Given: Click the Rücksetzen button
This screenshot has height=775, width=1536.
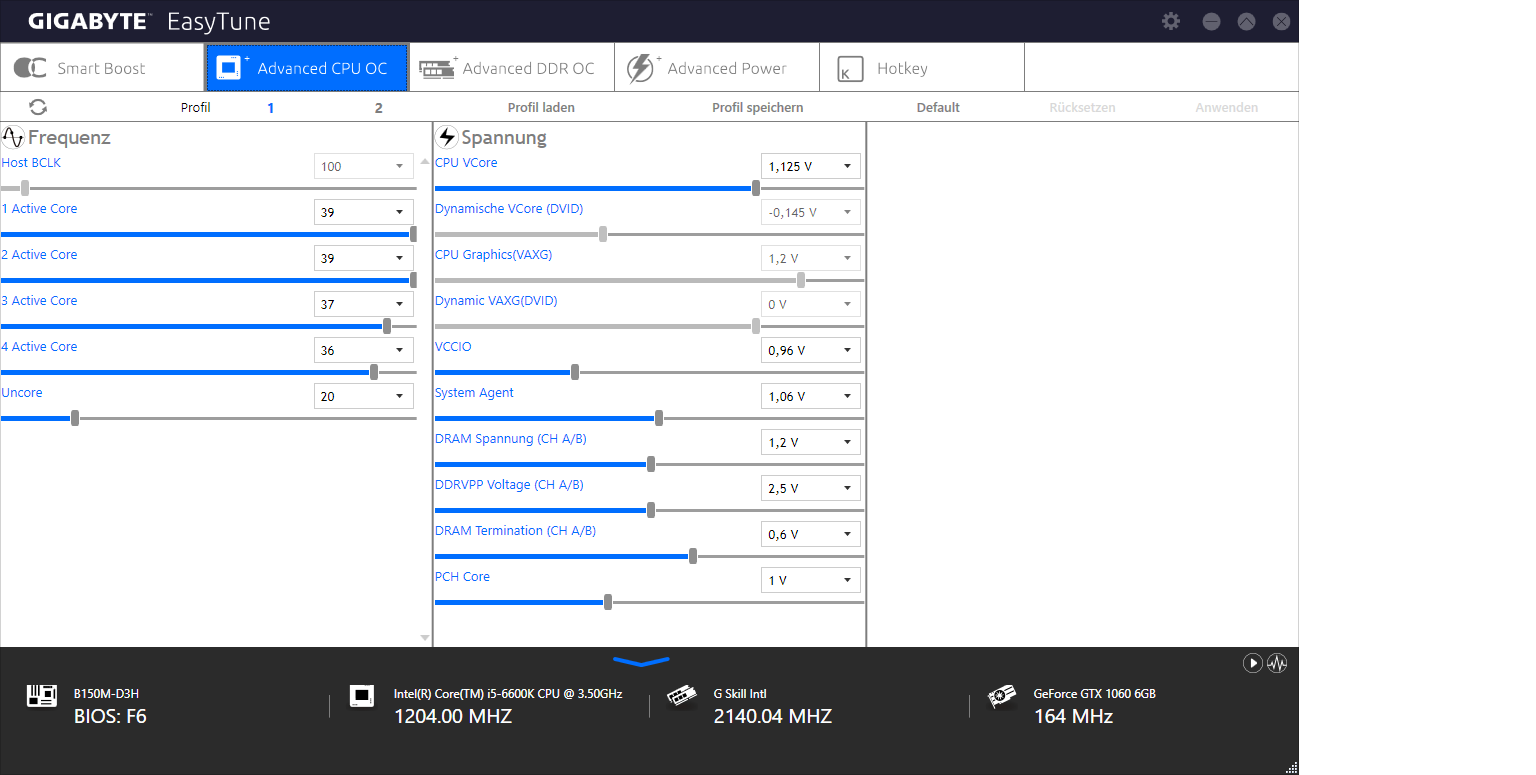Looking at the screenshot, I should click(1082, 108).
